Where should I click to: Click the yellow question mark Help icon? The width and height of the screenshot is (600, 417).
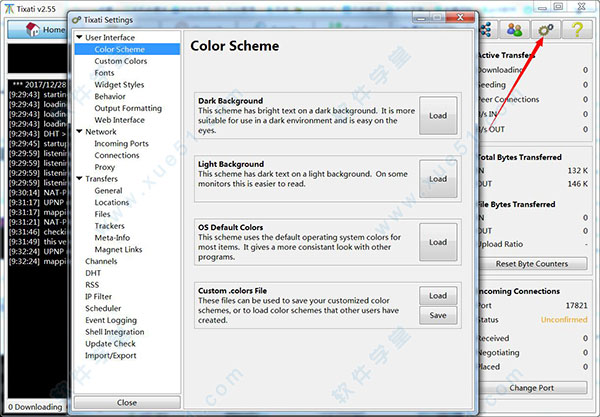click(578, 31)
